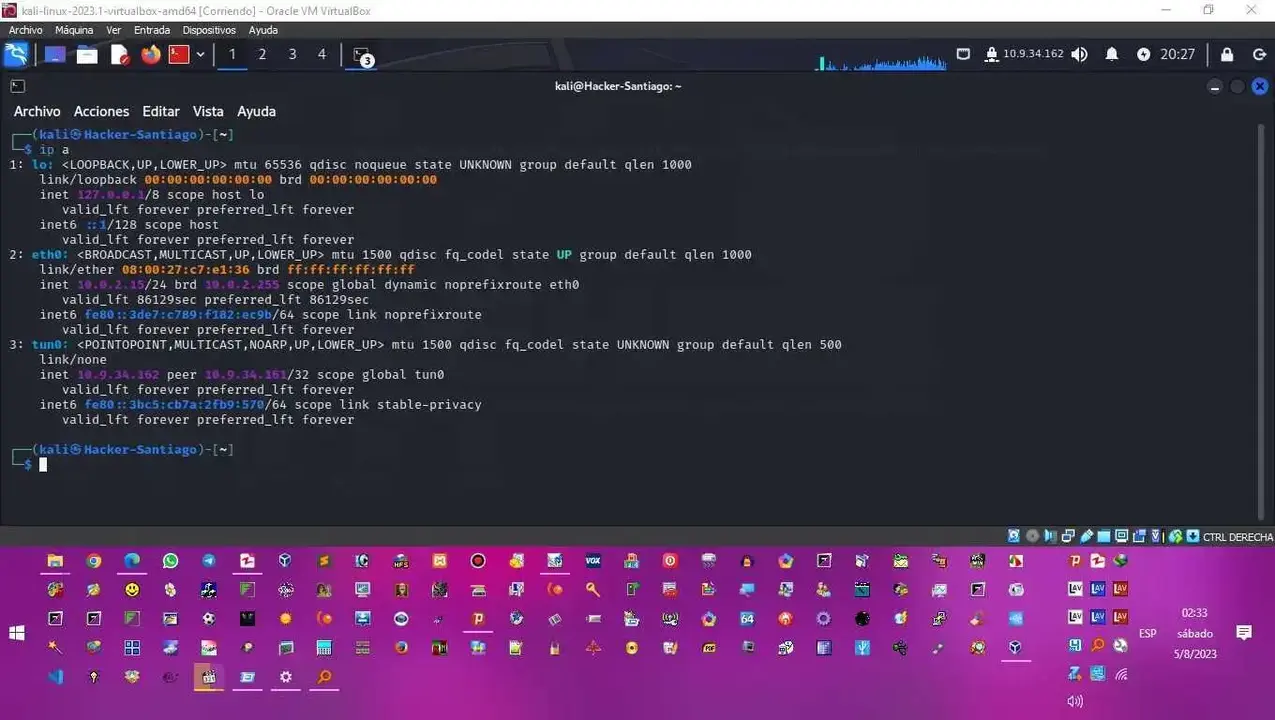Open the VirtualBox Entrada menu
Screen dimensions: 1275x720
tap(152, 30)
